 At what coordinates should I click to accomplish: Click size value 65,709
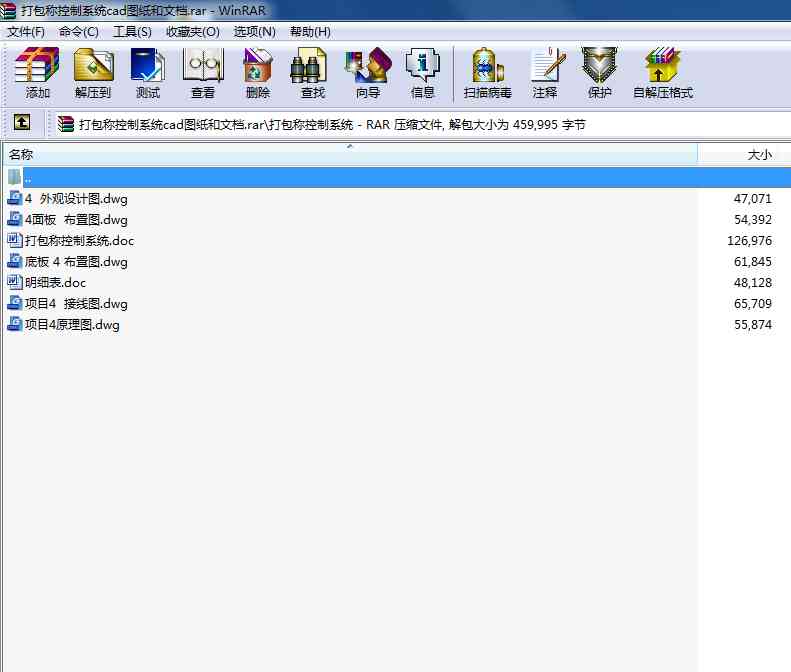[753, 303]
